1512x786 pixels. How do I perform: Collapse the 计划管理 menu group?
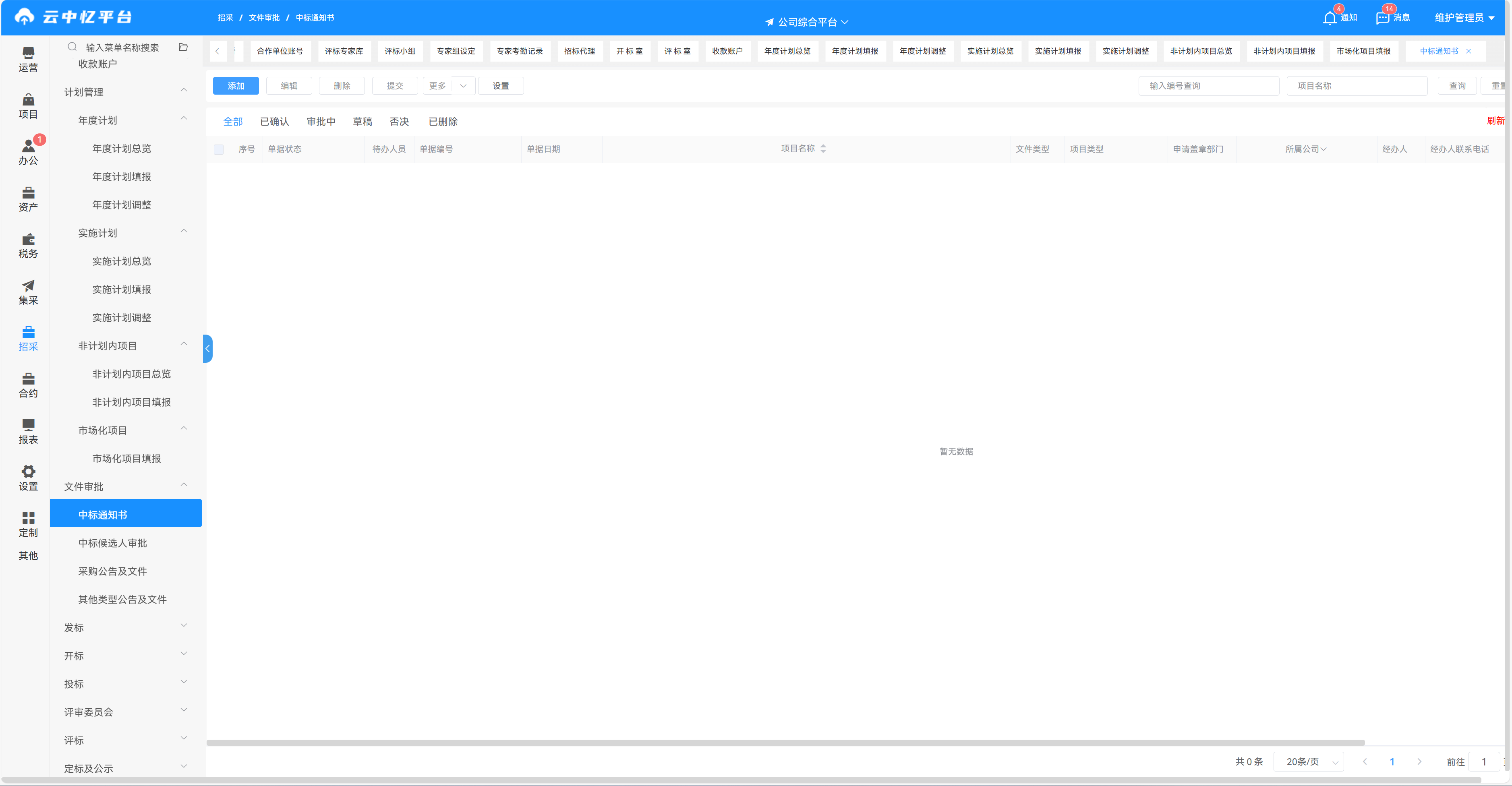pyautogui.click(x=184, y=91)
